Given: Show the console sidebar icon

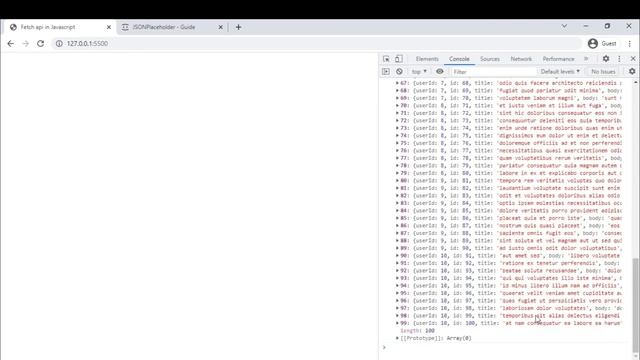Looking at the screenshot, I should pyautogui.click(x=386, y=71).
